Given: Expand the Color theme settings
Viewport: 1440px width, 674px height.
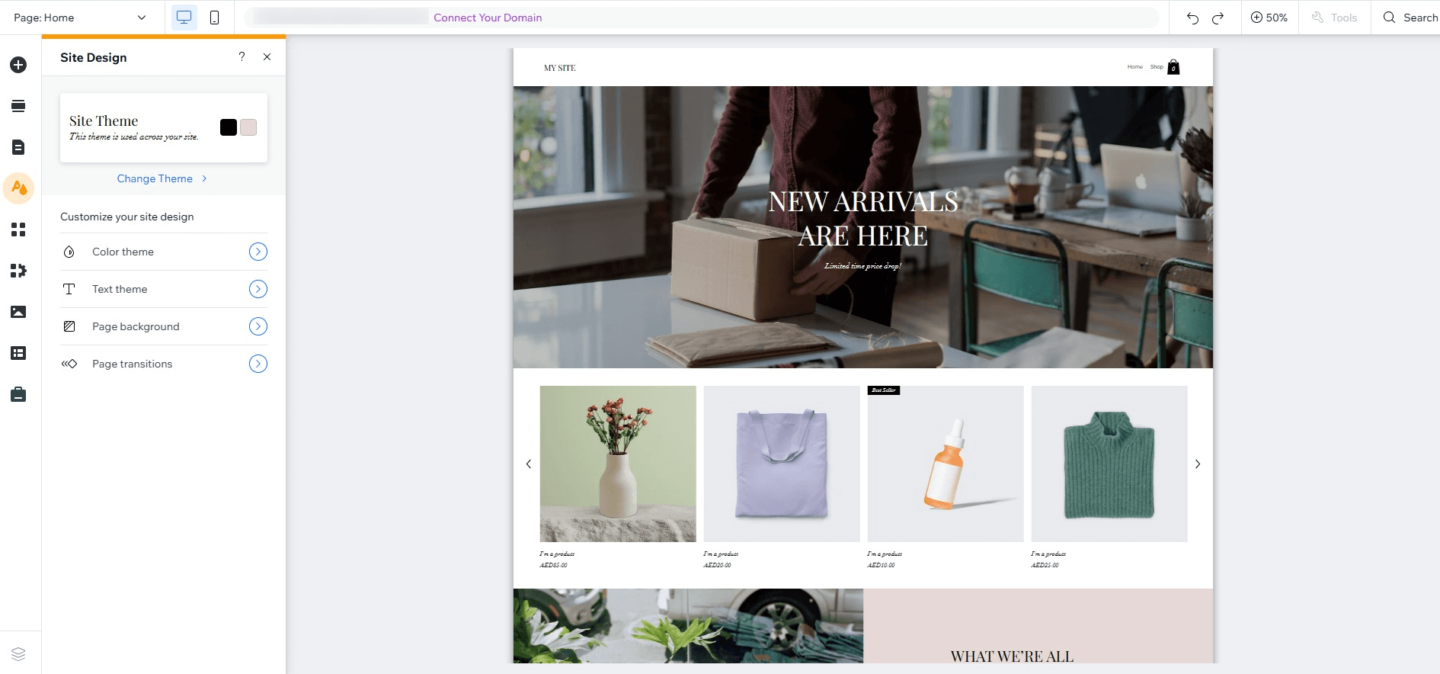Looking at the screenshot, I should pyautogui.click(x=164, y=252).
